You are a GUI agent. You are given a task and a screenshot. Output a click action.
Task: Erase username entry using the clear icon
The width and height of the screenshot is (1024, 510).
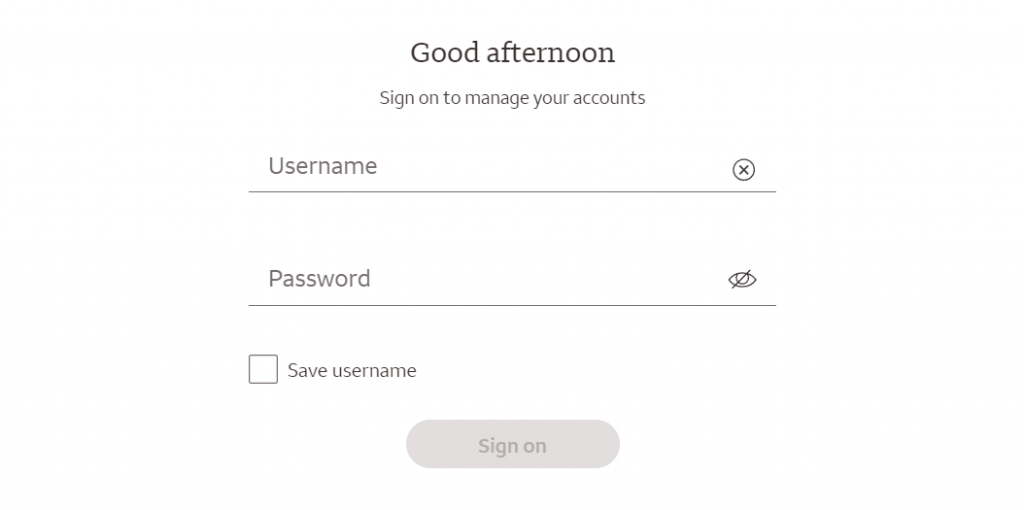pos(743,170)
